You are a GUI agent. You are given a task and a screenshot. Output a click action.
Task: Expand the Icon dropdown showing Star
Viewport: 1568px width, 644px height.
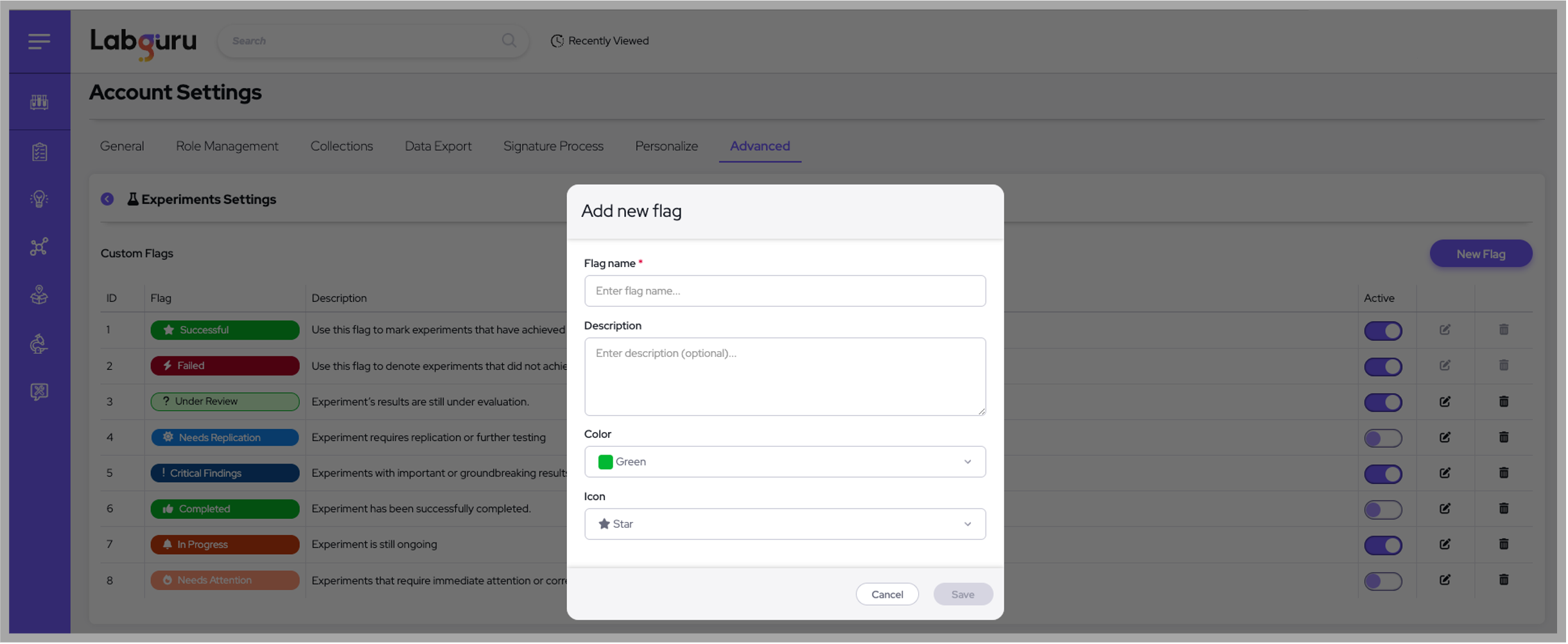(784, 524)
